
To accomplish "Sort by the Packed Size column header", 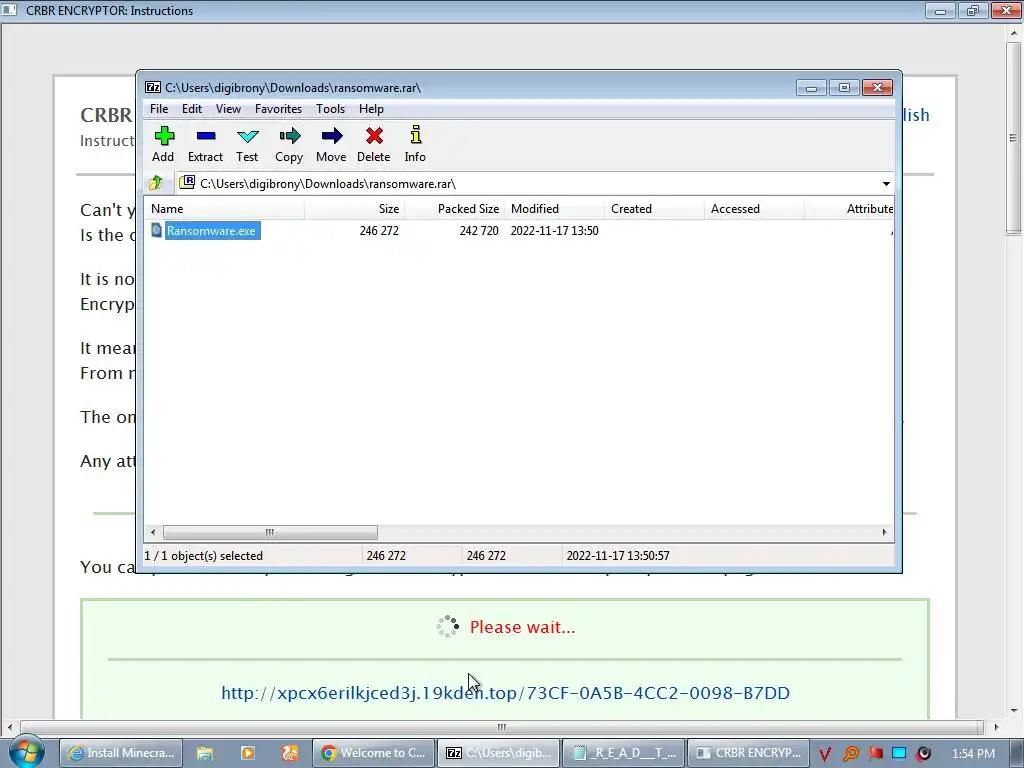I will 454,209.
